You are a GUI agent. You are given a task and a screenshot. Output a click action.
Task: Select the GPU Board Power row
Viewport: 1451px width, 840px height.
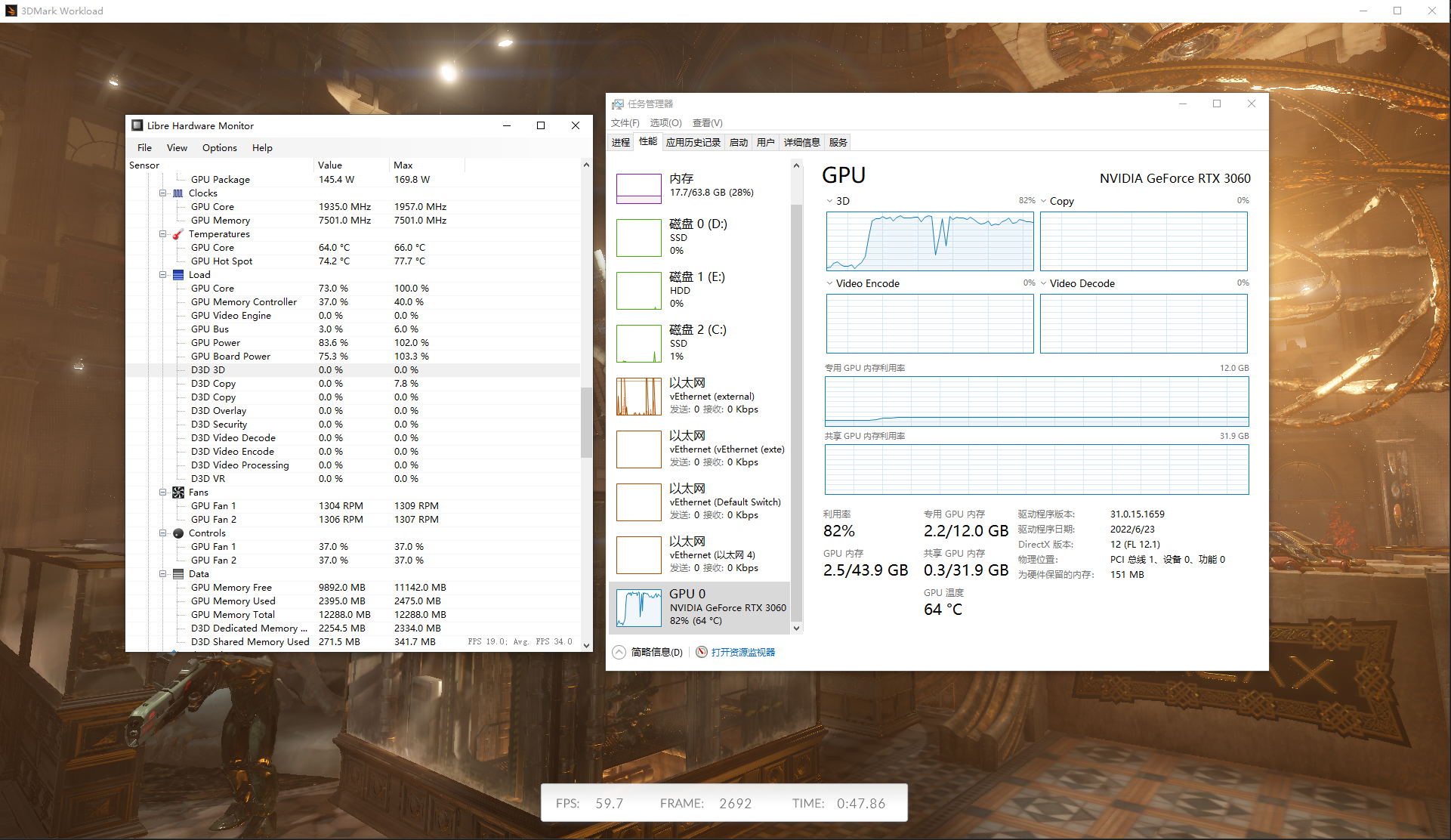click(x=353, y=357)
